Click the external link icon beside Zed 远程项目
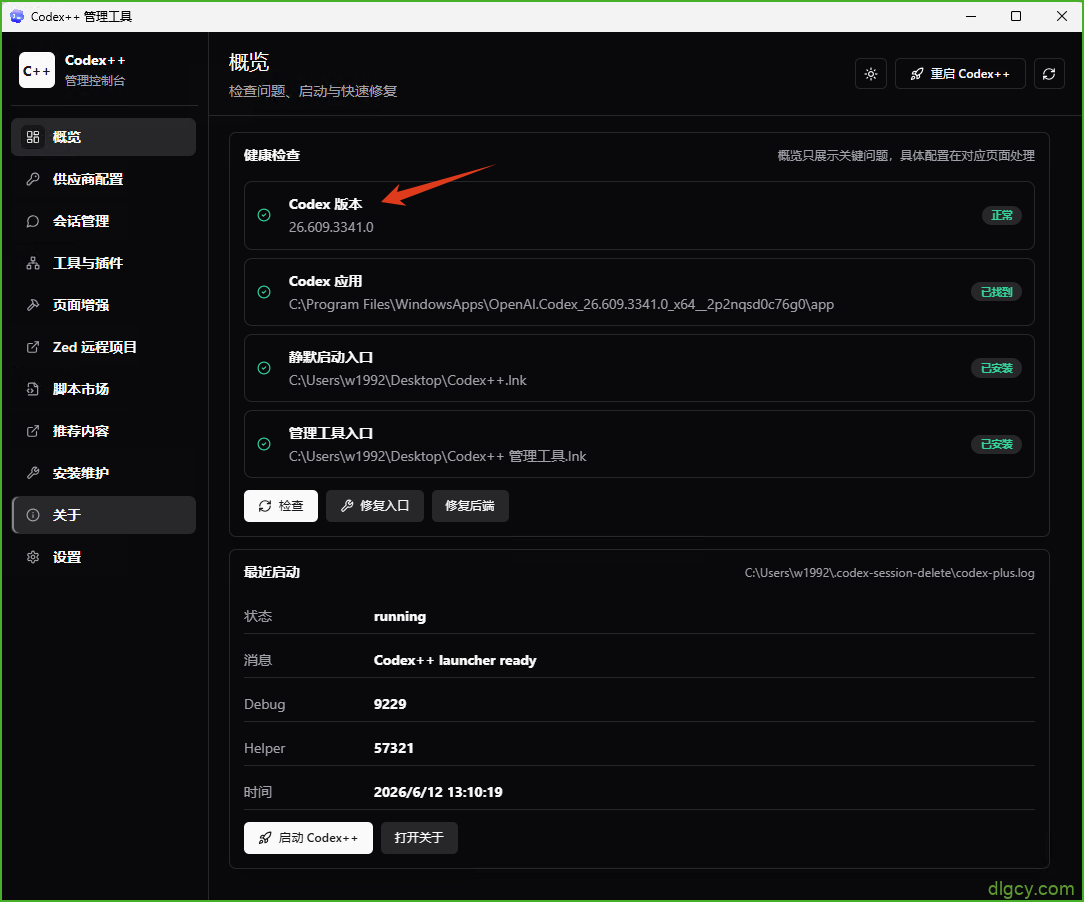This screenshot has width=1084, height=902. pos(32,347)
